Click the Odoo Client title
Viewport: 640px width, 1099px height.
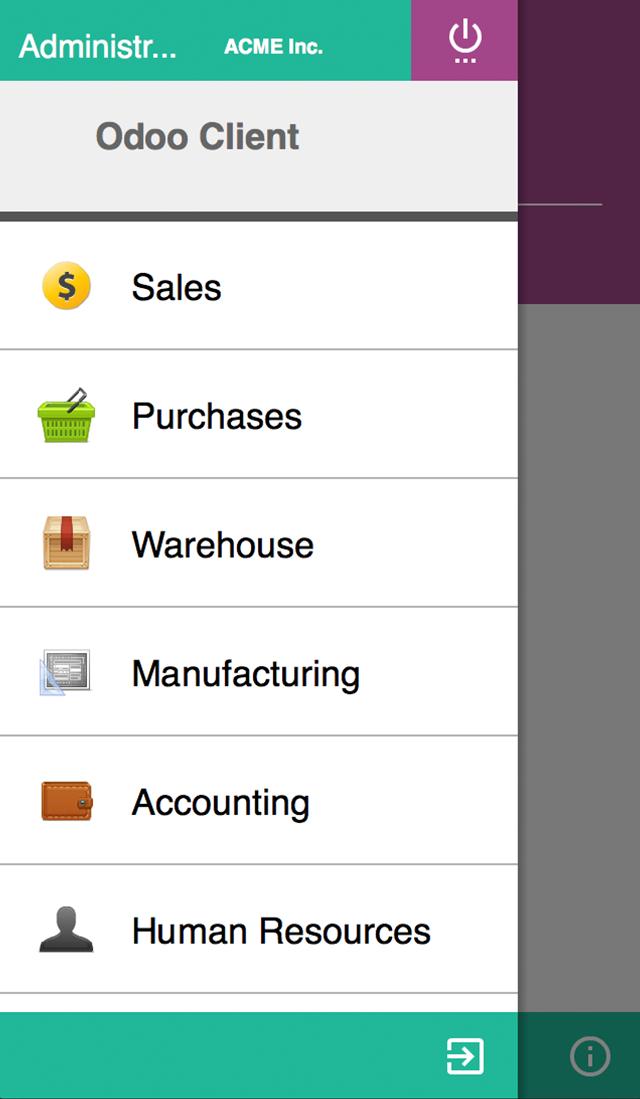(196, 136)
